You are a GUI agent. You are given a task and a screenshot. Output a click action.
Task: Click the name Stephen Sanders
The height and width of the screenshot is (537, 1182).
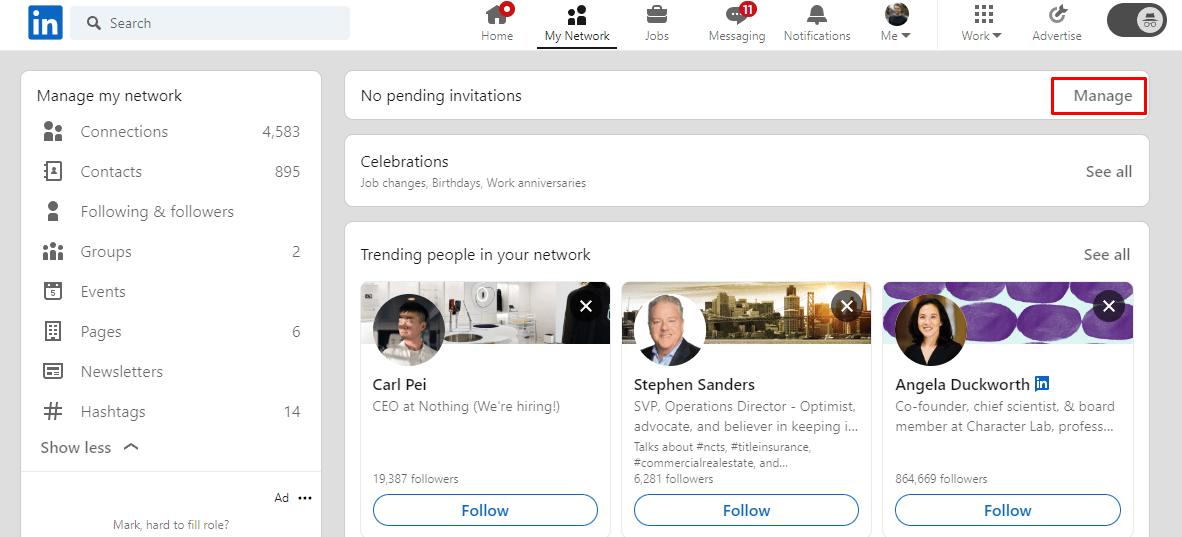(694, 385)
